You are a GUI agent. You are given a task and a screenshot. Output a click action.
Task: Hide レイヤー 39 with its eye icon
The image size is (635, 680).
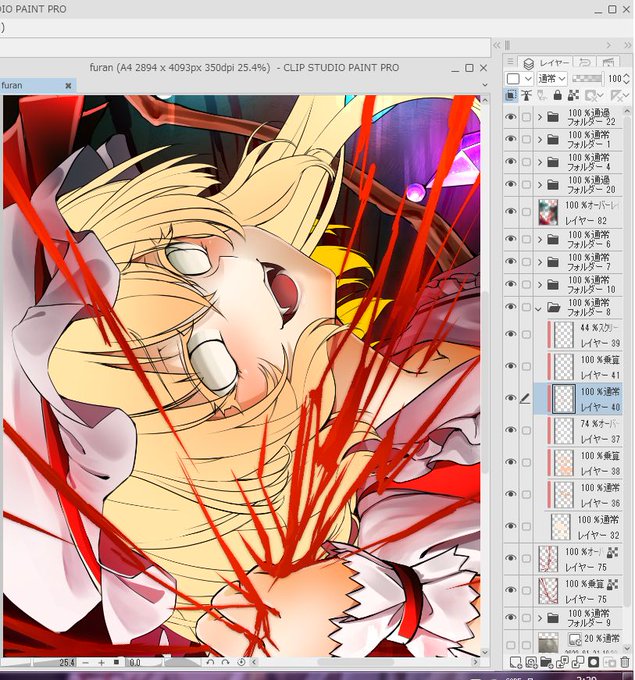click(511, 334)
